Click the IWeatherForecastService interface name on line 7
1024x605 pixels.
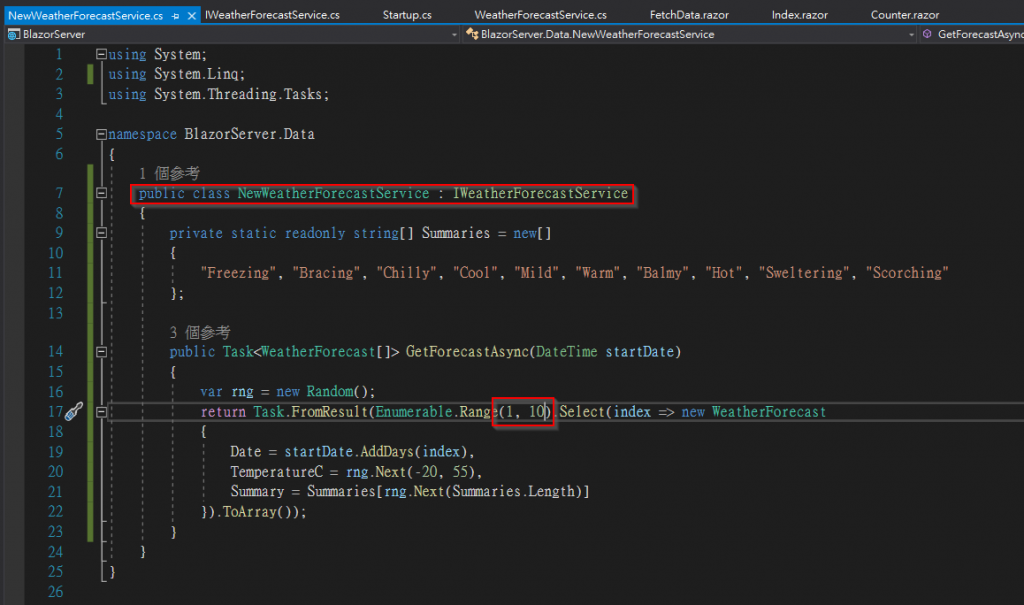point(540,193)
